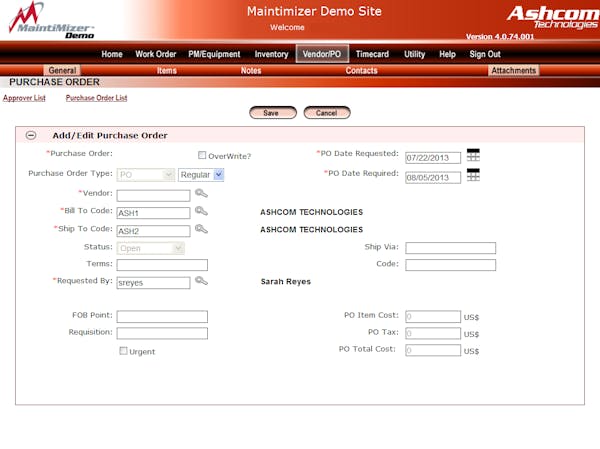Click the Bill To Code field ASH1
This screenshot has height=449, width=600.
pyautogui.click(x=153, y=213)
